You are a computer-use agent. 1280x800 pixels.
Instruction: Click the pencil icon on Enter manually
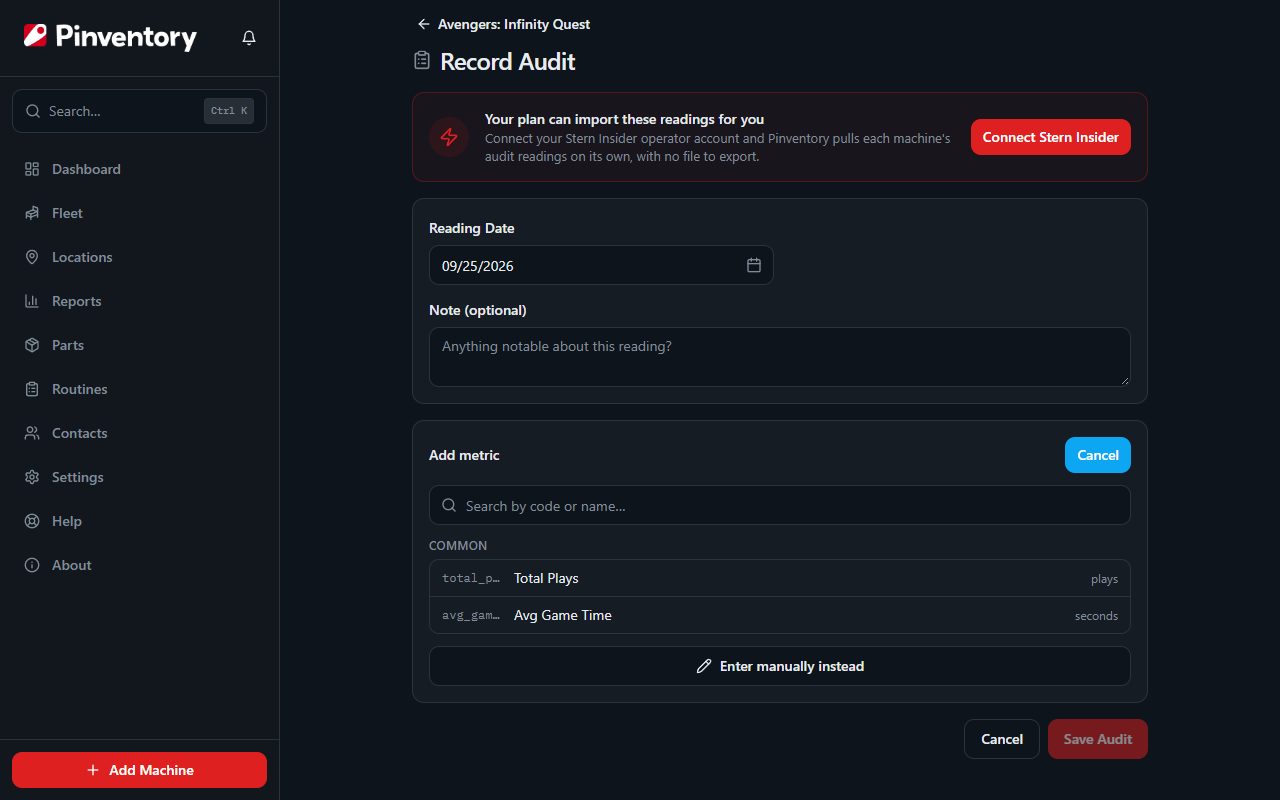704,666
